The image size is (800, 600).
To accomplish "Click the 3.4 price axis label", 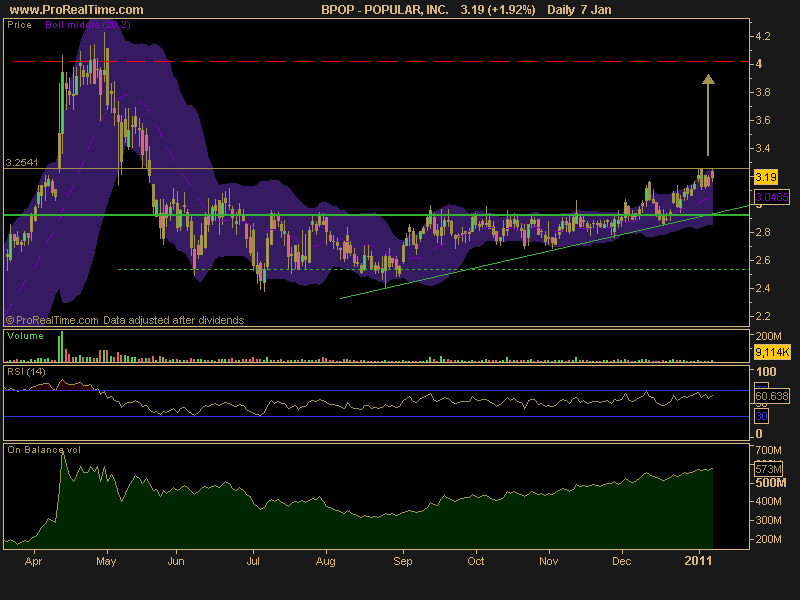I will (x=763, y=148).
